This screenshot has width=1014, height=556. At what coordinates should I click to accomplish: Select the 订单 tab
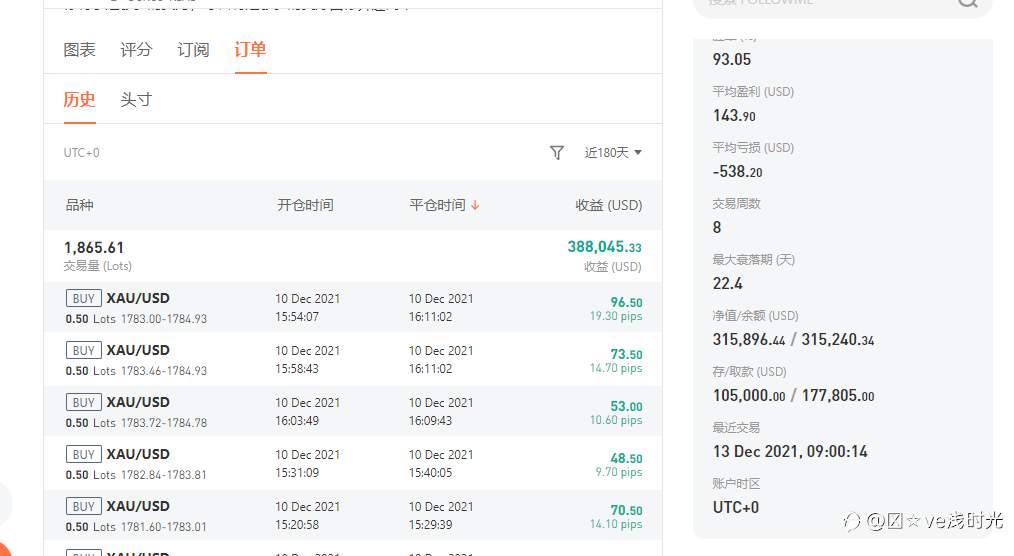250,49
